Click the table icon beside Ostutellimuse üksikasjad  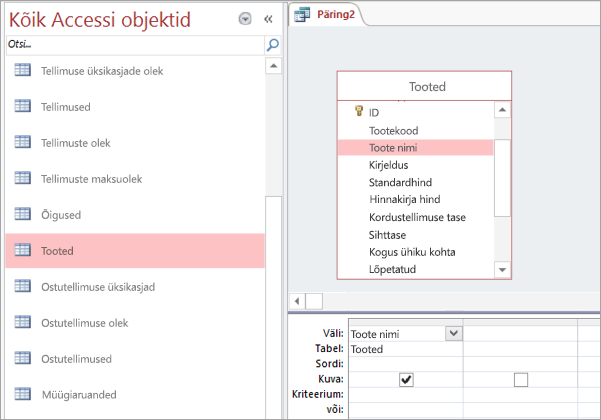click(x=23, y=286)
